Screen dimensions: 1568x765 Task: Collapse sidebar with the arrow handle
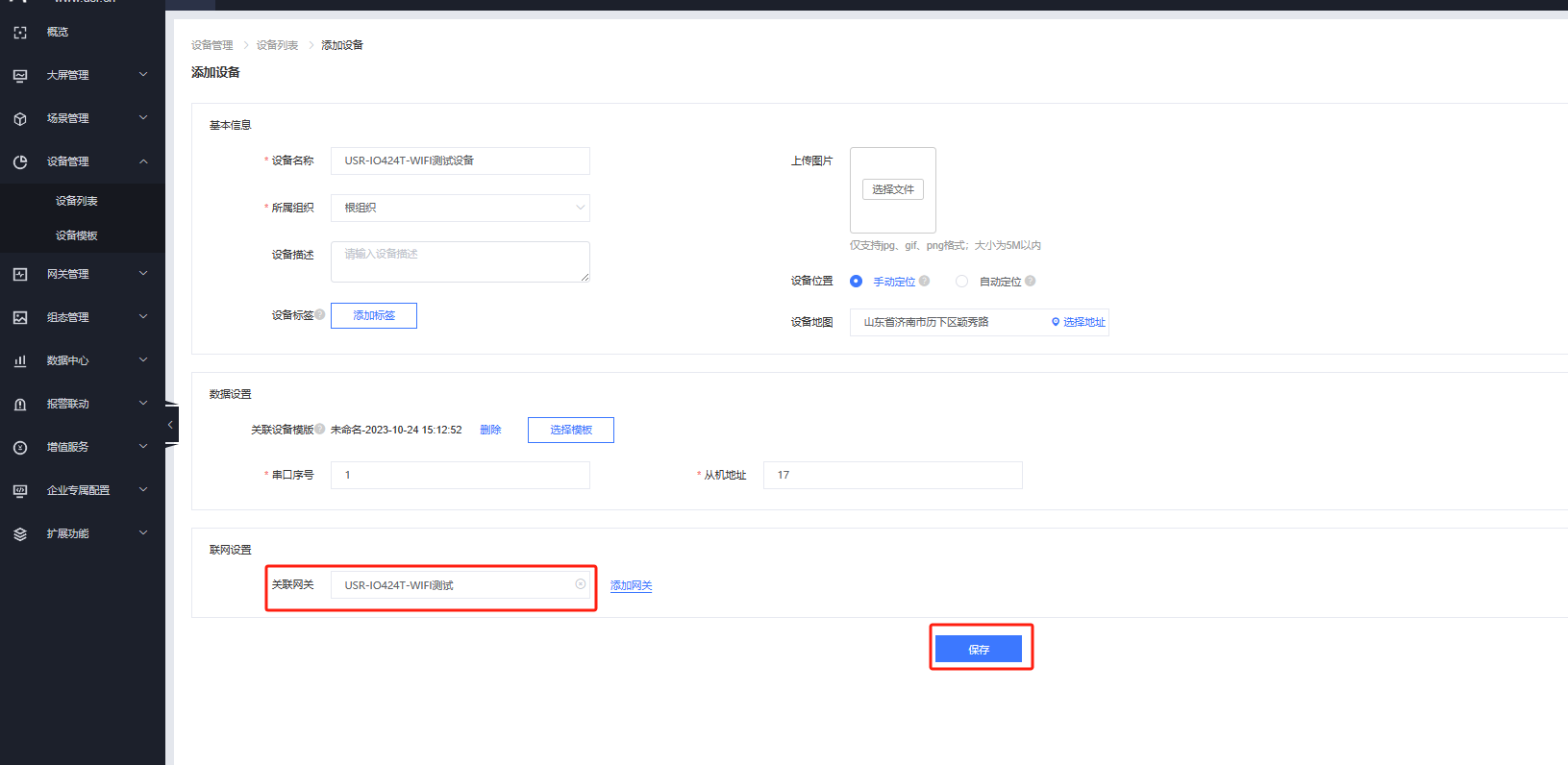point(171,424)
